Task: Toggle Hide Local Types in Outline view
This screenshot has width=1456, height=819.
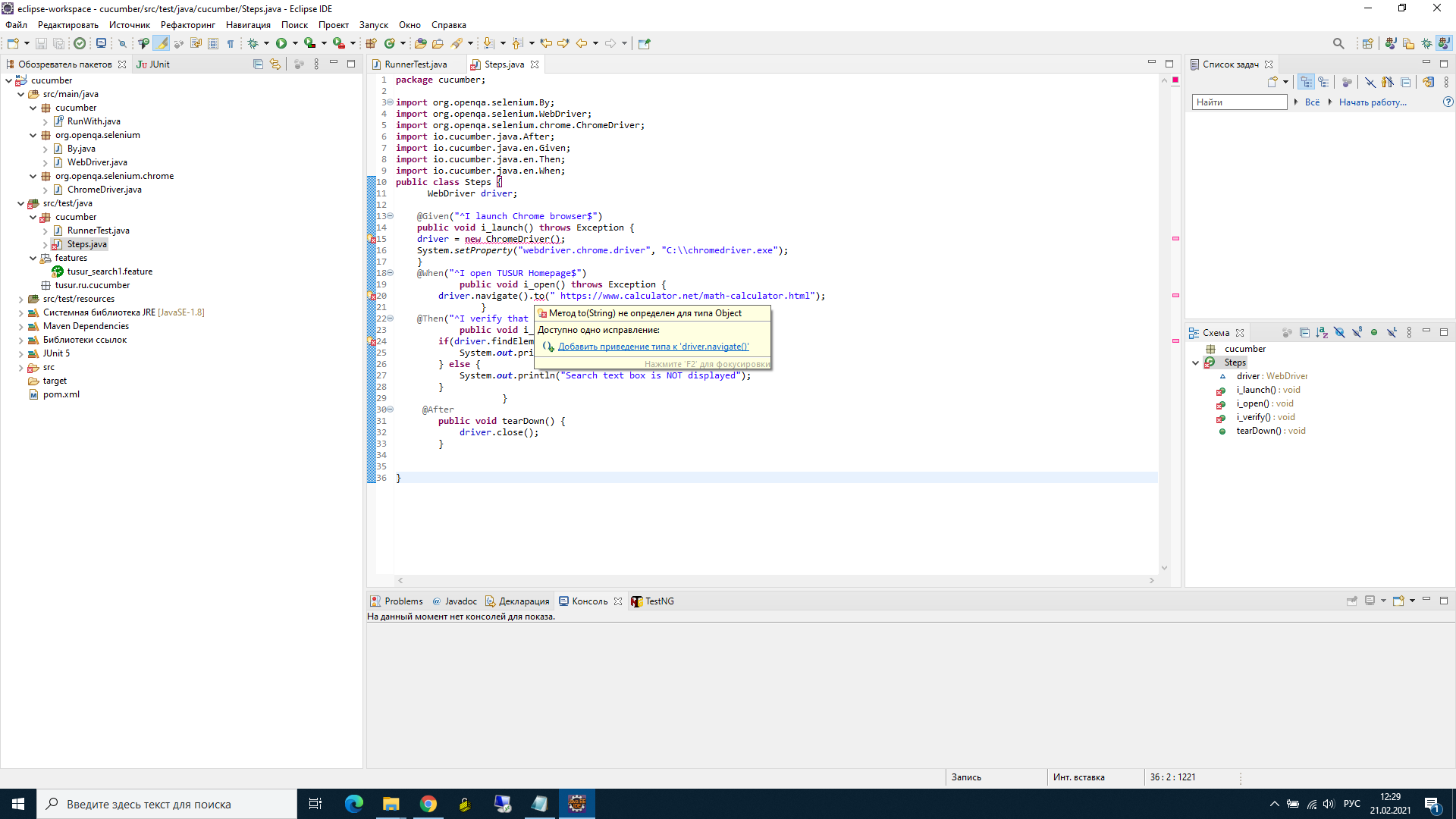Action: tap(1392, 333)
